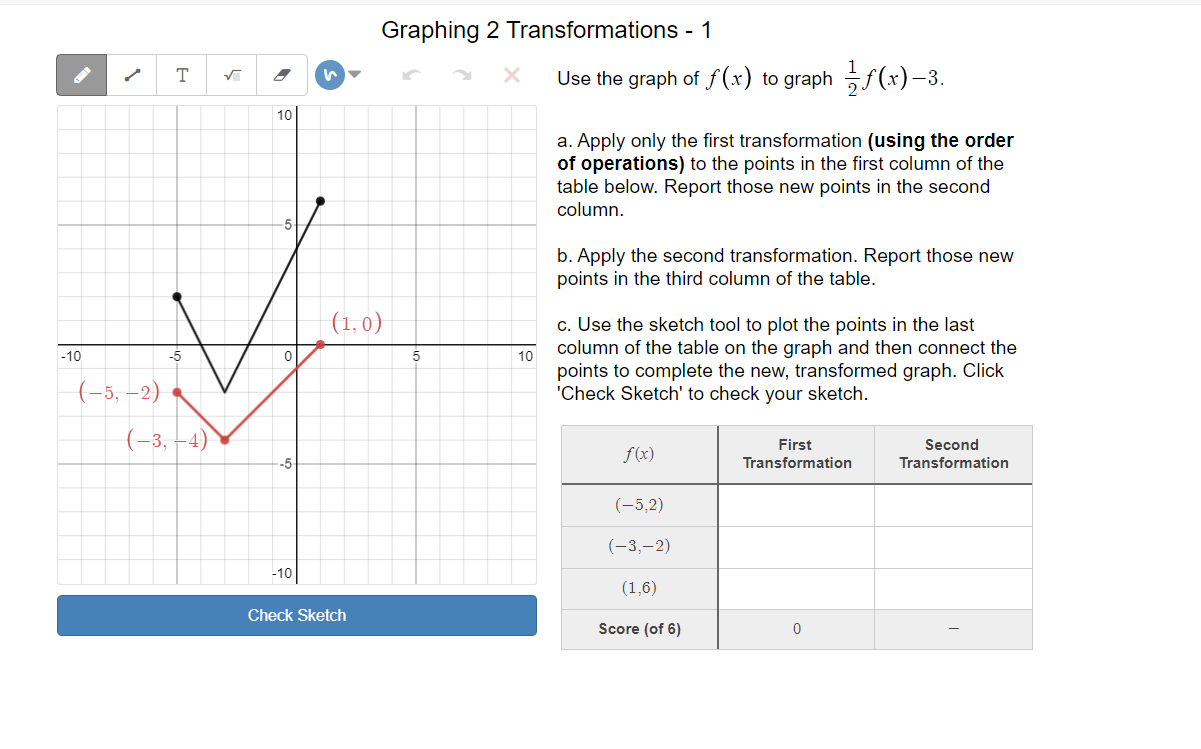Click the red point labeled (-5,-2)
Screen dimensions: 1201x749
(176, 394)
